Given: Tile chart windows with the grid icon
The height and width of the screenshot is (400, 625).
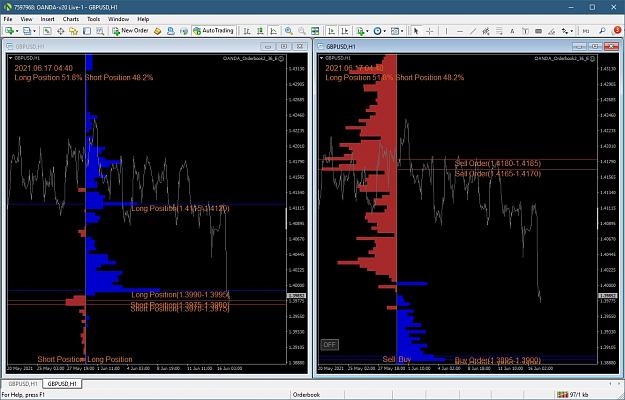Looking at the screenshot, I should (315, 31).
